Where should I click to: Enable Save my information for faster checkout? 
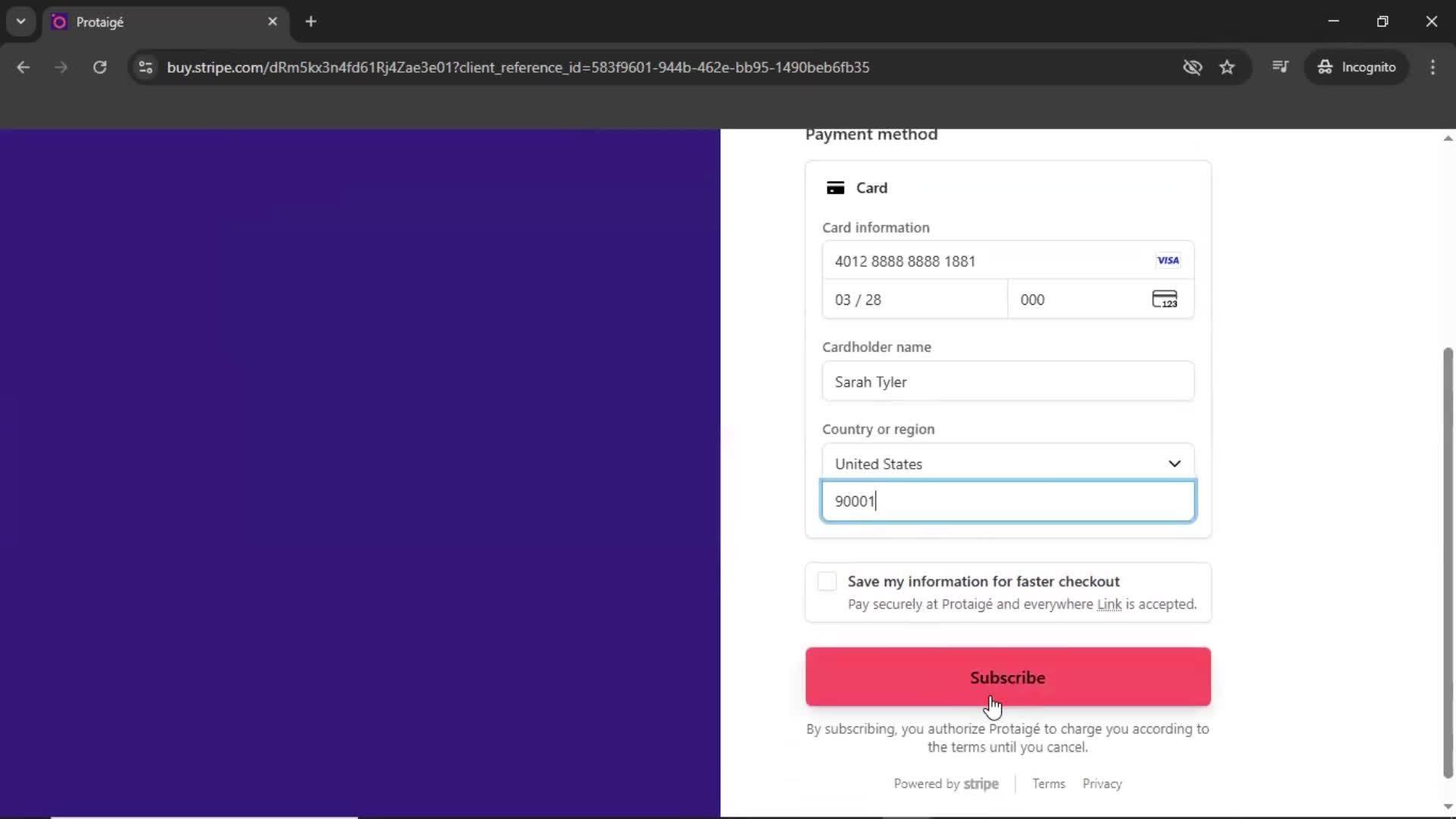[827, 581]
